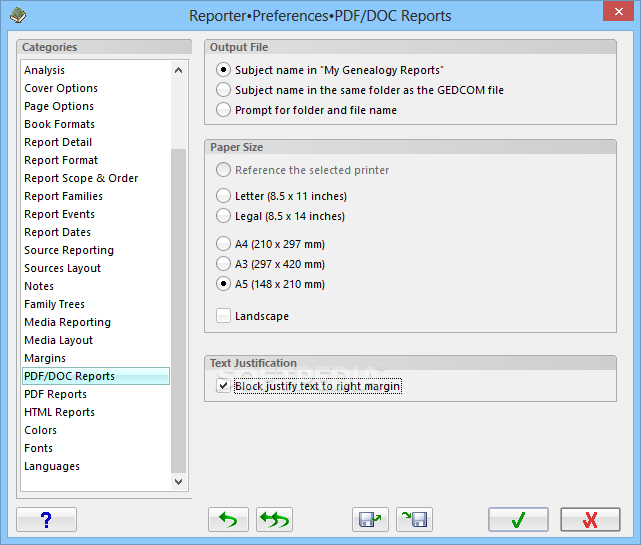Click the categories list scroll-down arrow
641x545 pixels.
point(178,482)
